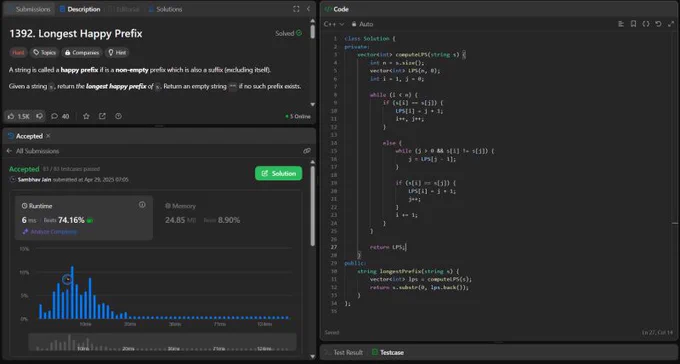Click the Ln 27, Col 14 status
This screenshot has width=680, height=364.
[x=657, y=332]
